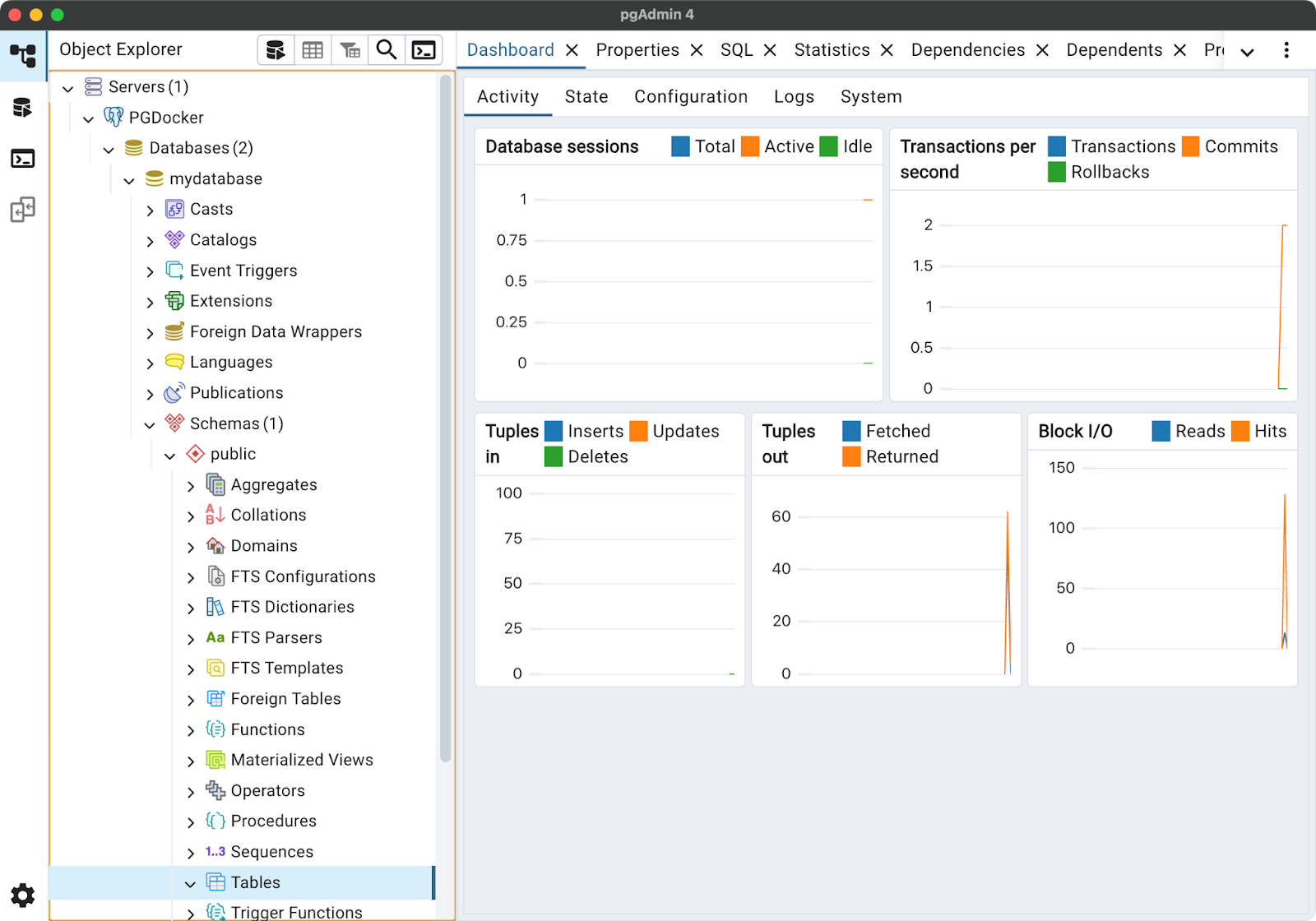This screenshot has height=921, width=1316.
Task: Click the Filtered Rows toolbar button
Action: coord(350,50)
